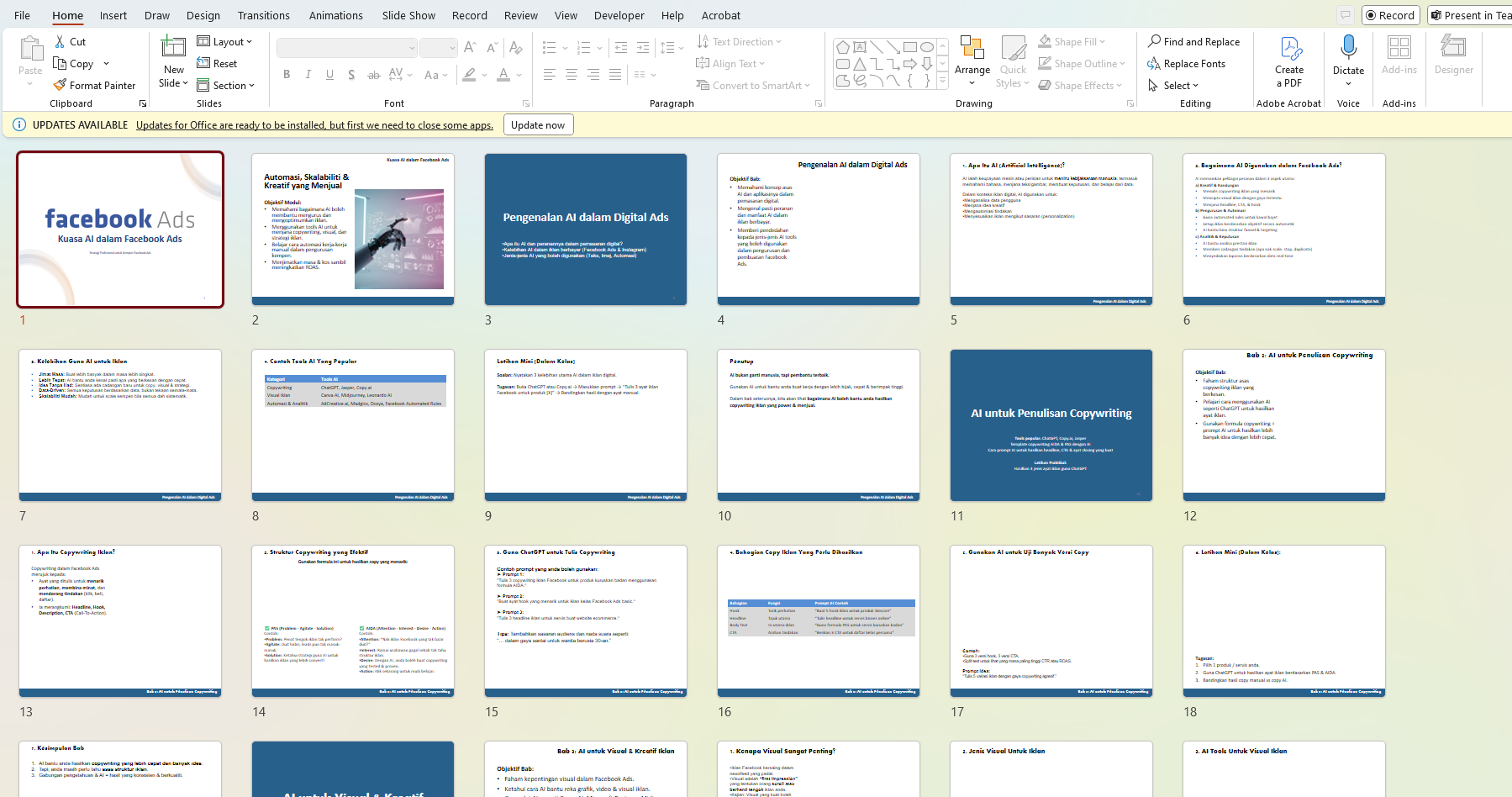Image resolution: width=1512 pixels, height=797 pixels.
Task: Pick the text highlight color
Action: 469,75
